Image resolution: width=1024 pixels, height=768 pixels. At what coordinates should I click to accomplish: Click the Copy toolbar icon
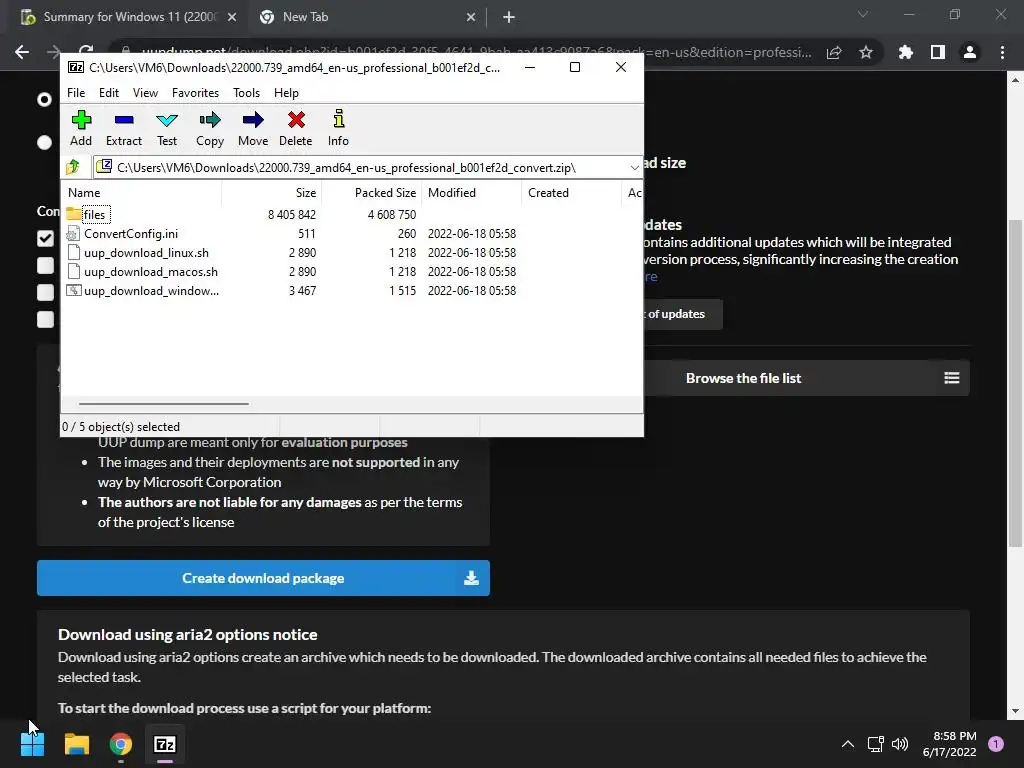click(x=210, y=128)
